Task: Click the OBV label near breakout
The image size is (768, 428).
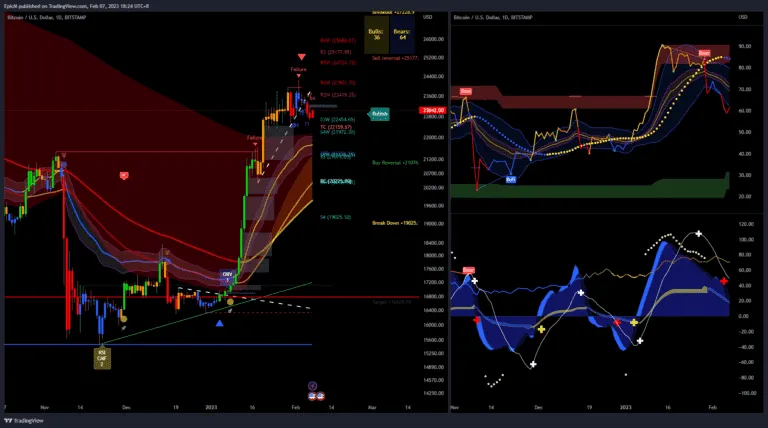Action: [227, 275]
